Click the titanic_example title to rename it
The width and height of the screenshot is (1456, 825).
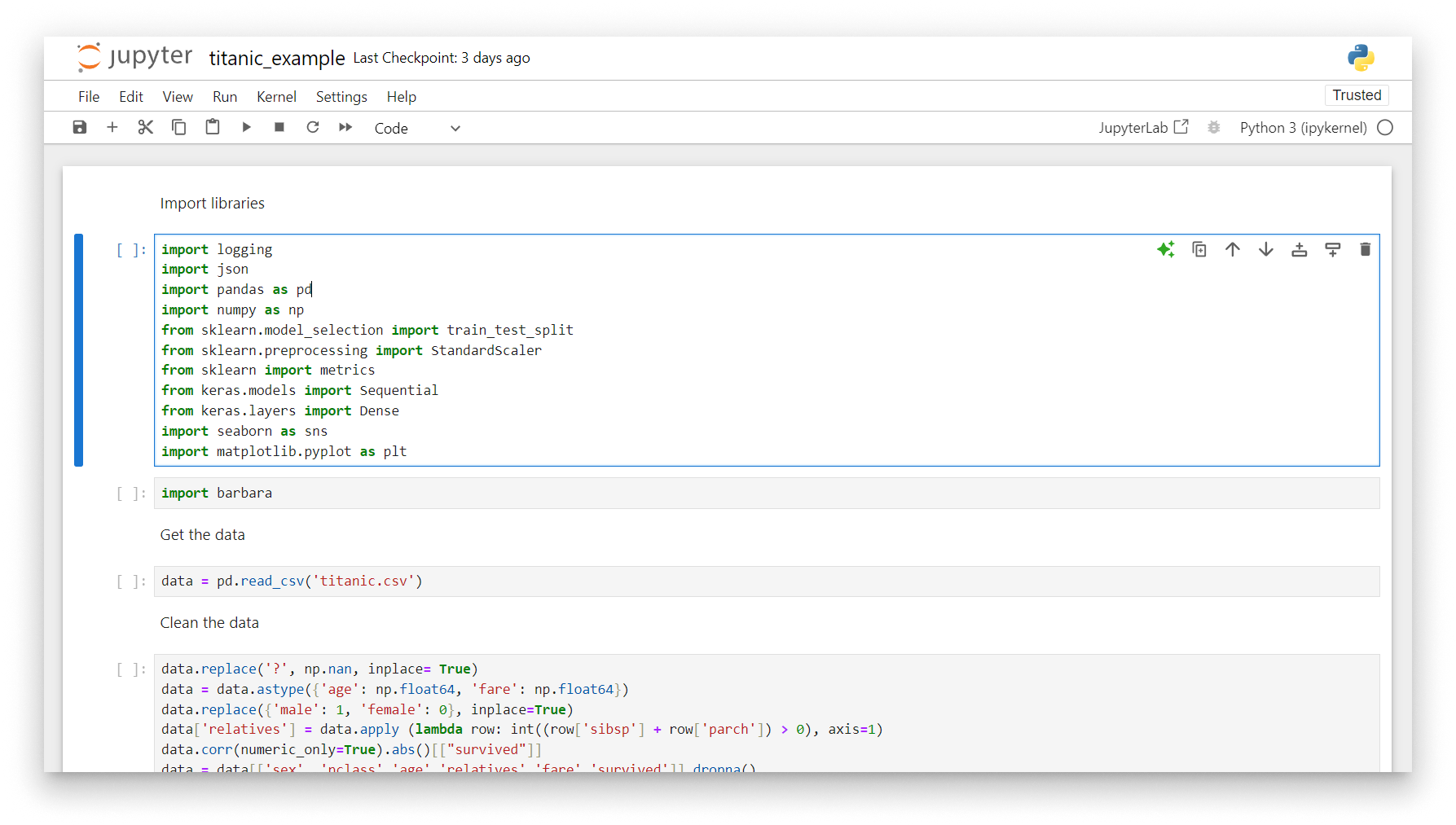[x=276, y=58]
